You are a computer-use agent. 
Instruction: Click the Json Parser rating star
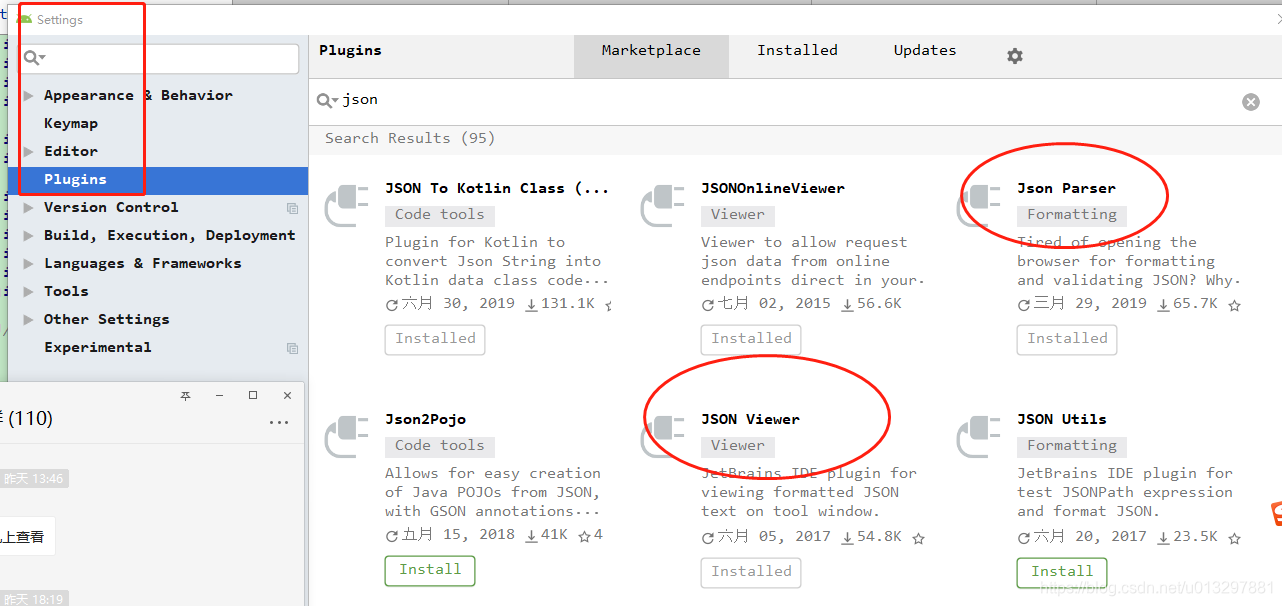click(1234, 305)
